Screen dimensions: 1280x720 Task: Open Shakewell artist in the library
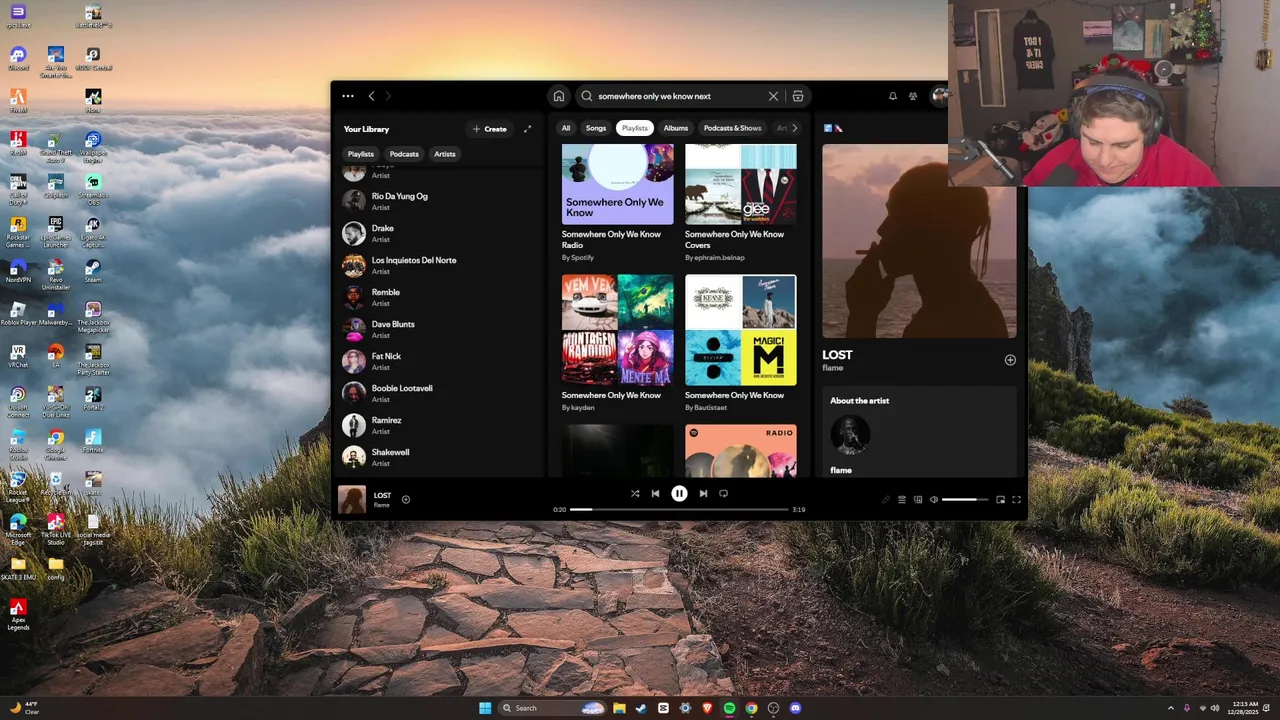(x=440, y=457)
